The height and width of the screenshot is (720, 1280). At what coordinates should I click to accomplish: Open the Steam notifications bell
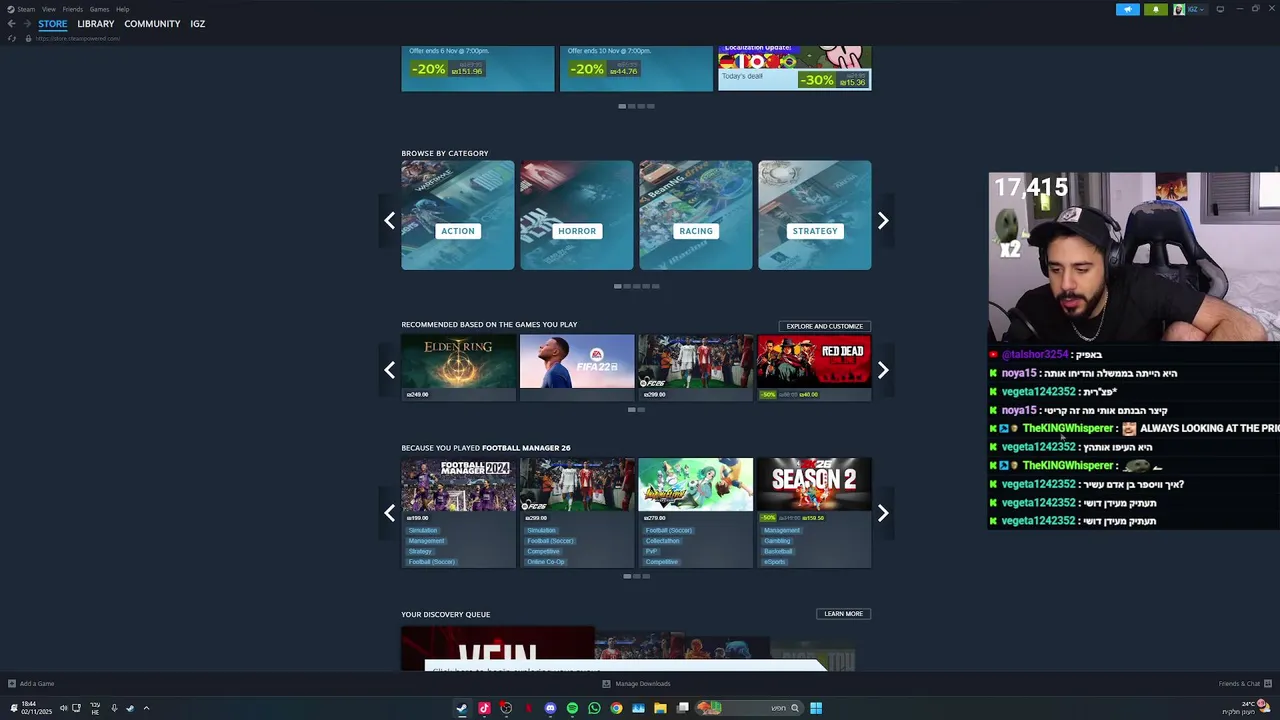pos(1156,9)
